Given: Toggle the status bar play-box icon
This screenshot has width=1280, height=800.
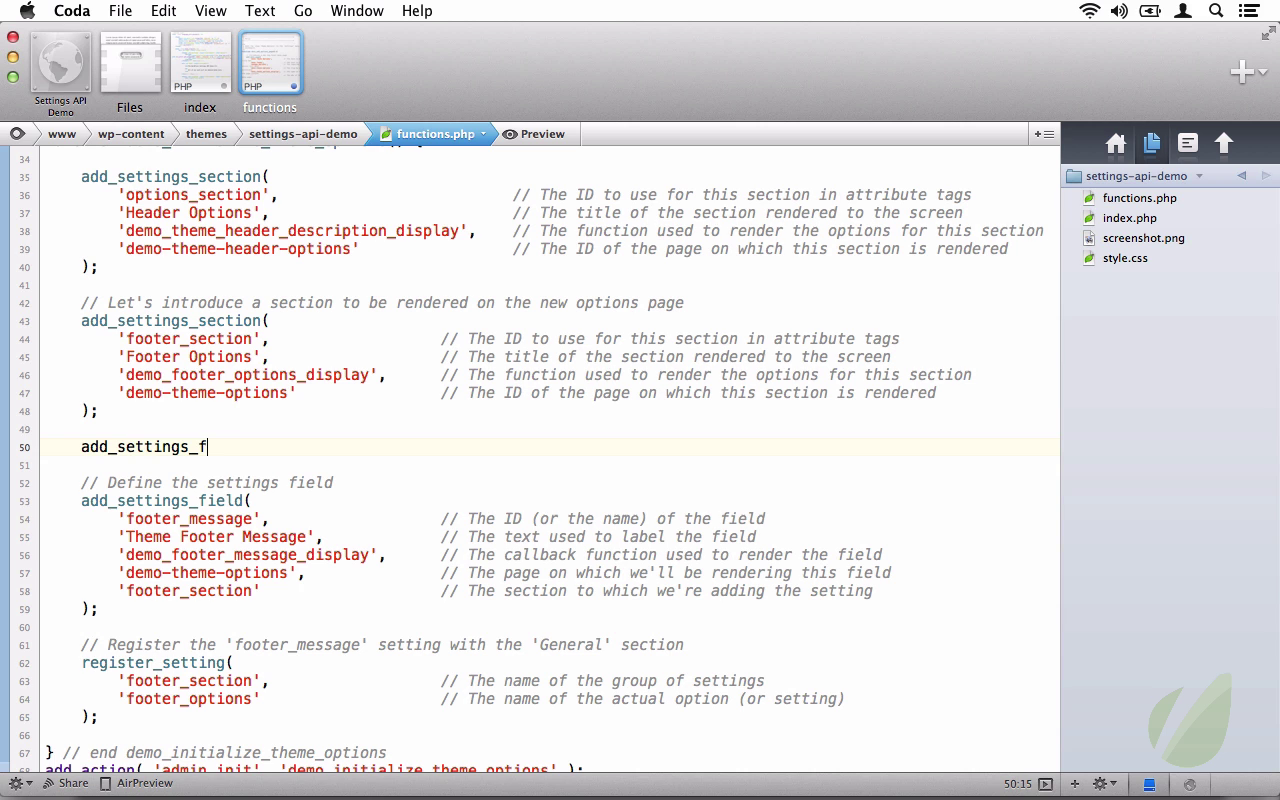Looking at the screenshot, I should point(1046,784).
